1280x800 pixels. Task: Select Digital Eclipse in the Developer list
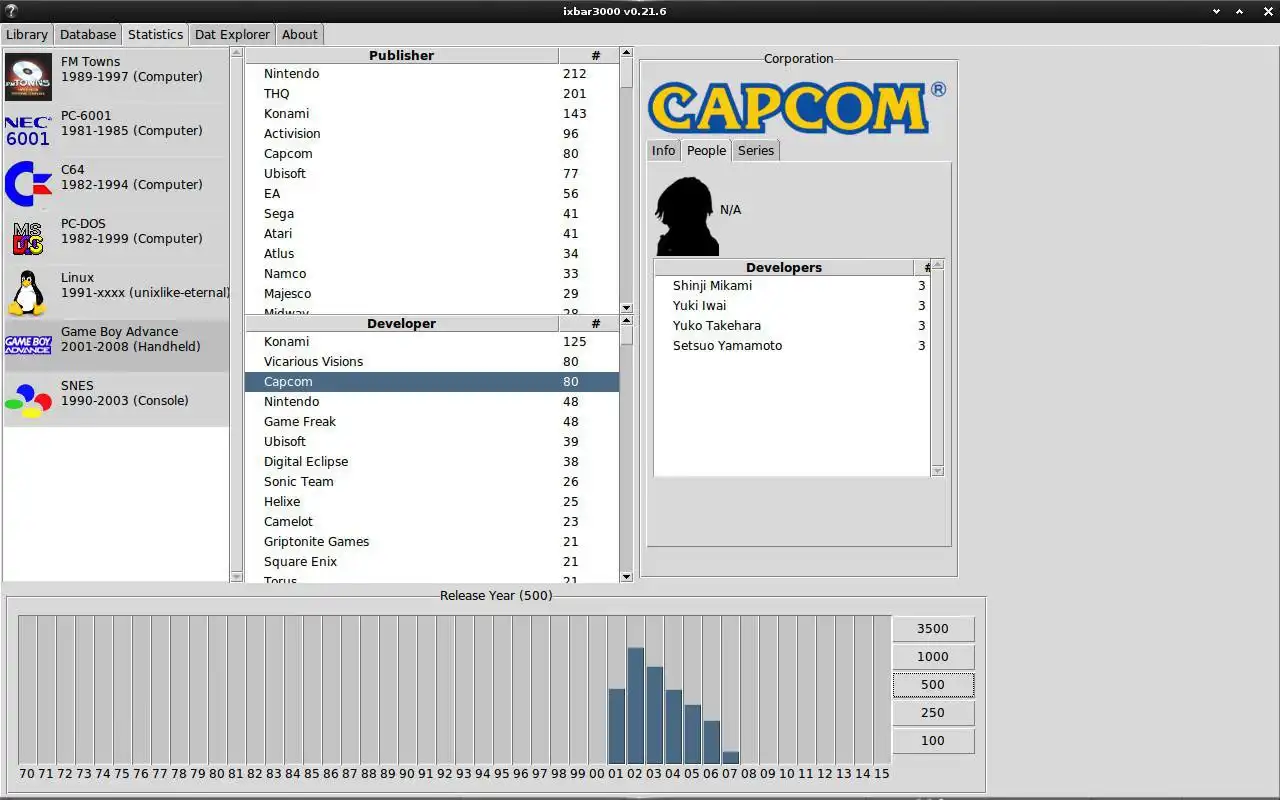click(432, 462)
